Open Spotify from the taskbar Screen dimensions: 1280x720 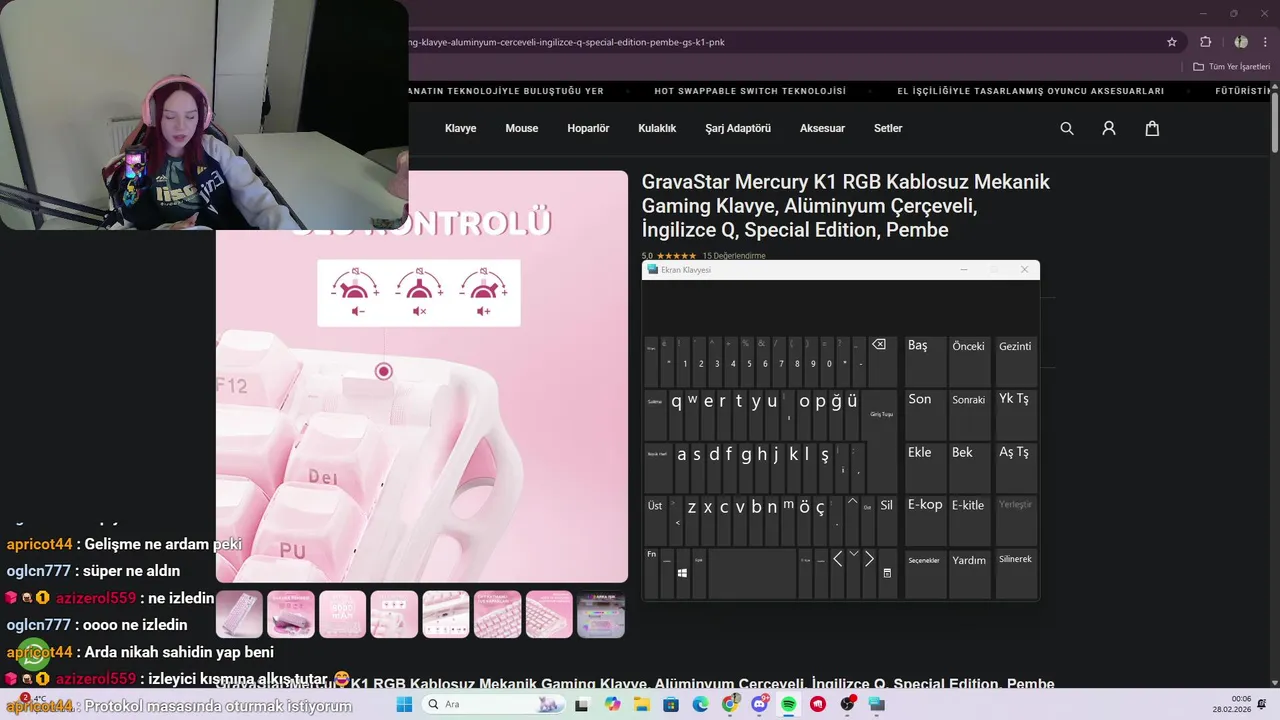pos(788,704)
